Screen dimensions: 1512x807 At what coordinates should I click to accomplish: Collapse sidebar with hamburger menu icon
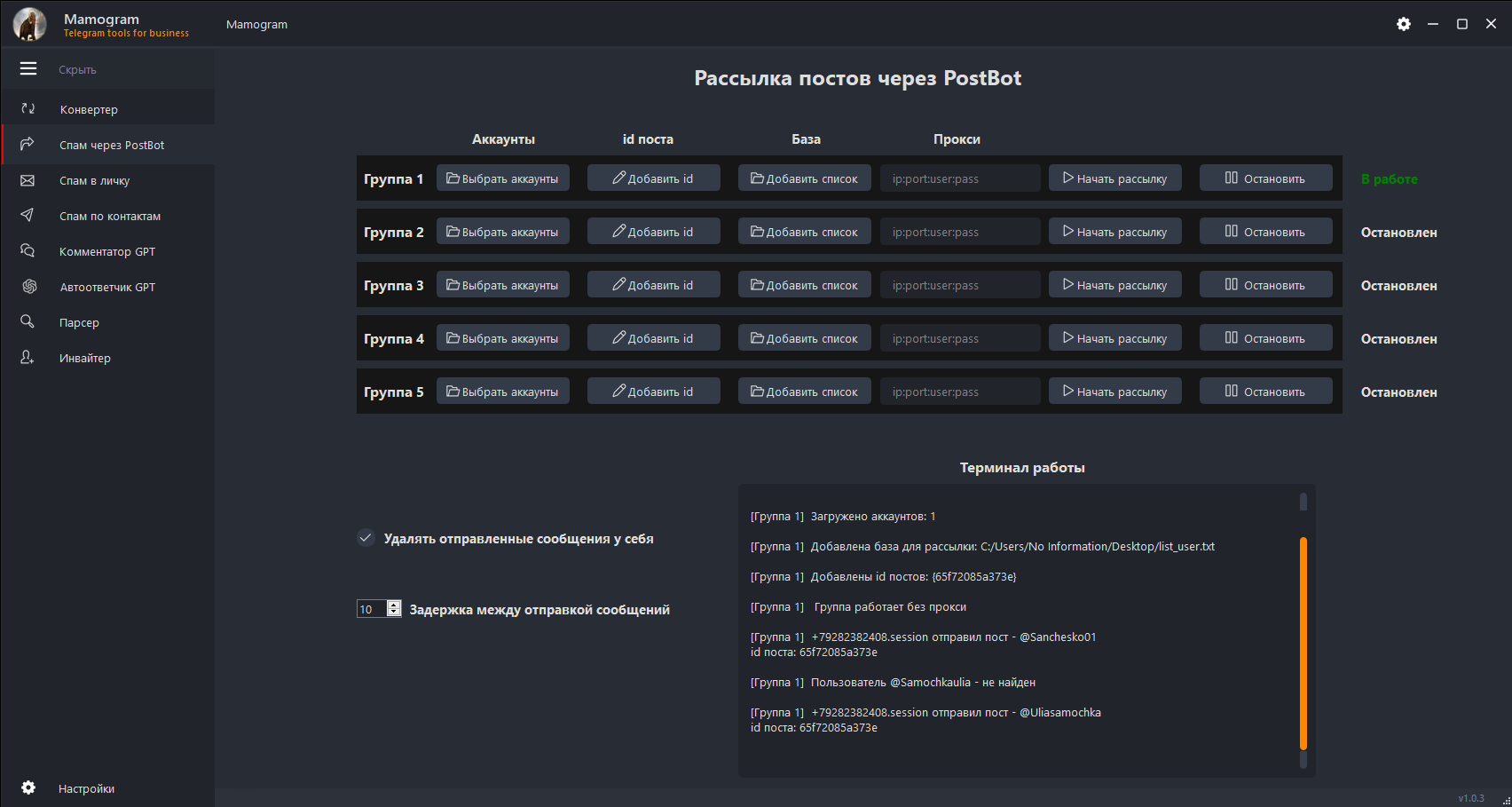(x=28, y=68)
